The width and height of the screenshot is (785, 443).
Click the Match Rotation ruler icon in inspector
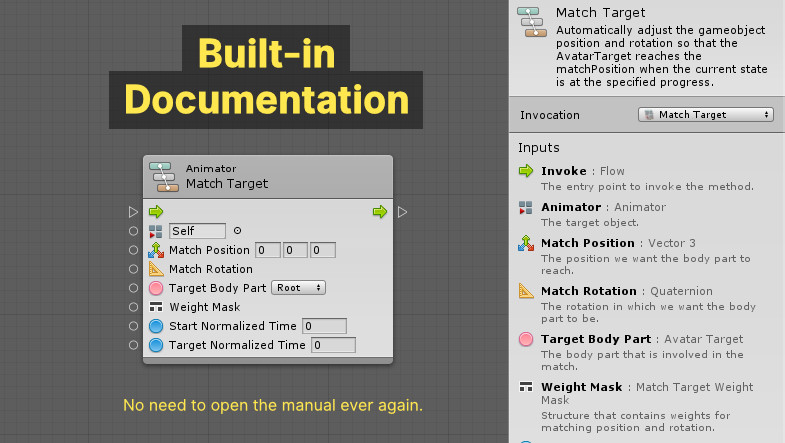(x=526, y=291)
